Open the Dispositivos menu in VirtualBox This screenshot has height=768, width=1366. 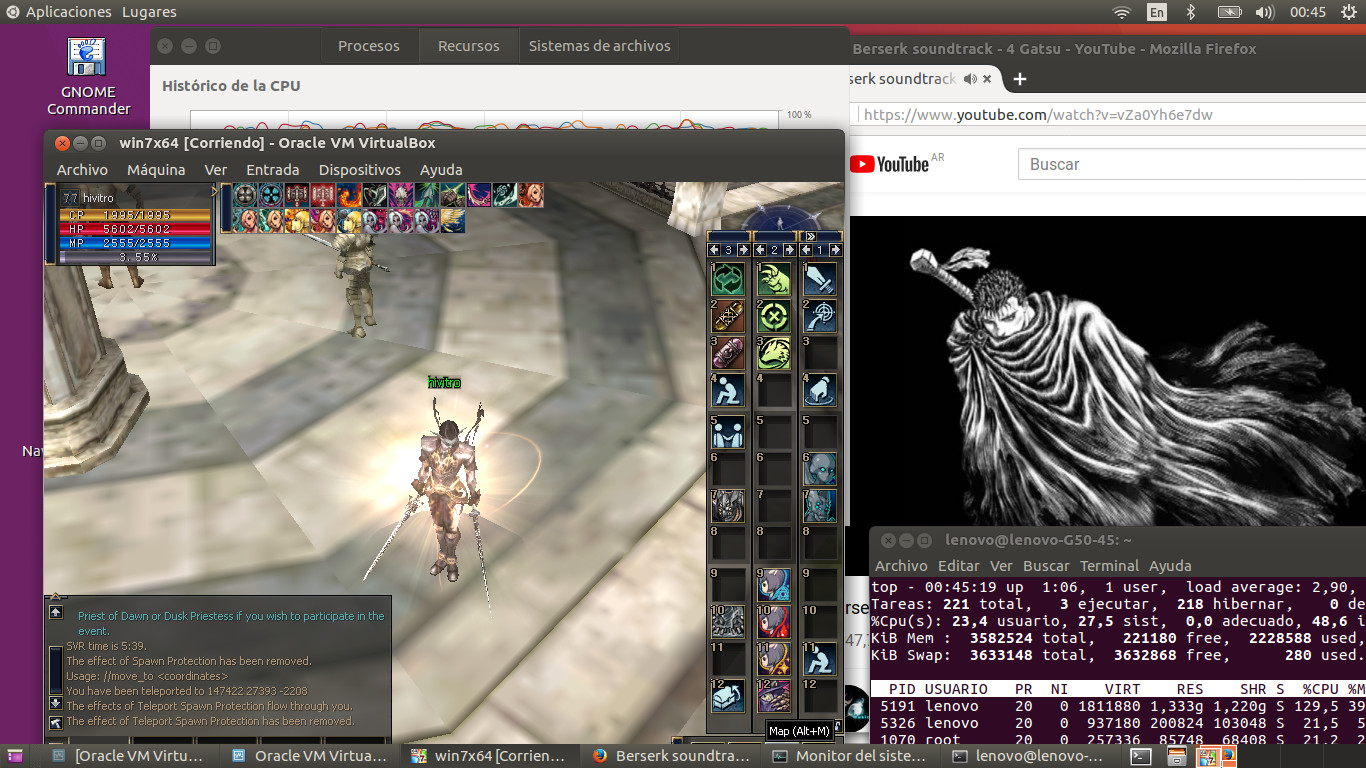(360, 170)
